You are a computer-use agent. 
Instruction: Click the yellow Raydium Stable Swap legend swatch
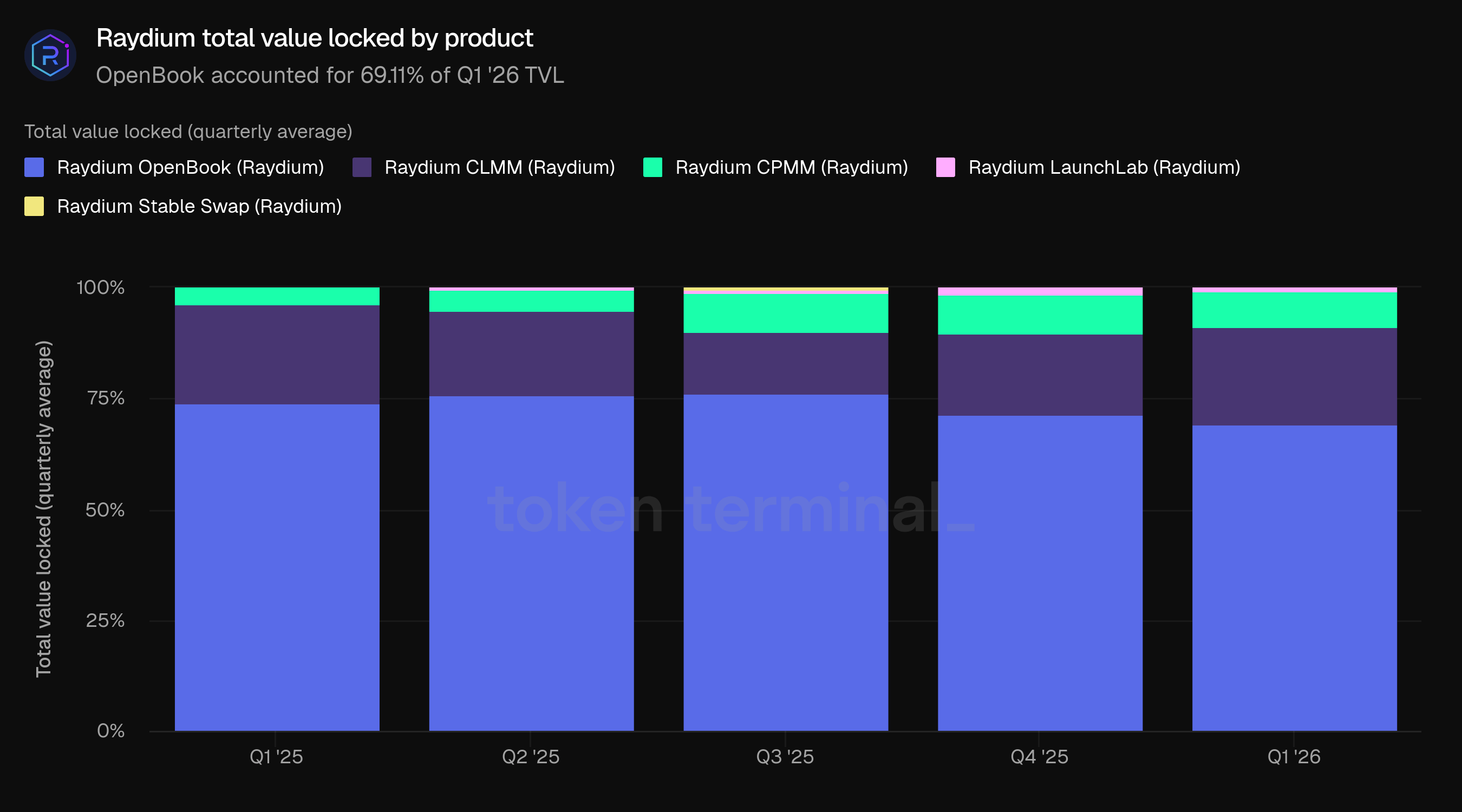(x=34, y=206)
